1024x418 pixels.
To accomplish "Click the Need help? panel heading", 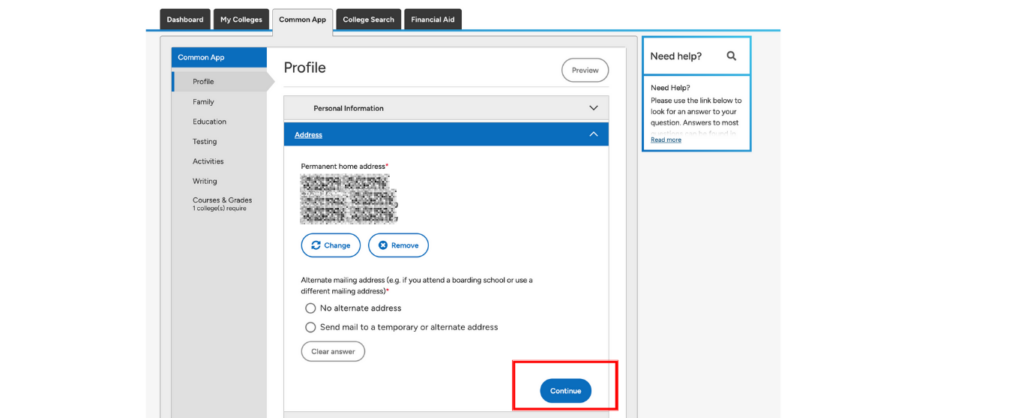I will coord(676,56).
